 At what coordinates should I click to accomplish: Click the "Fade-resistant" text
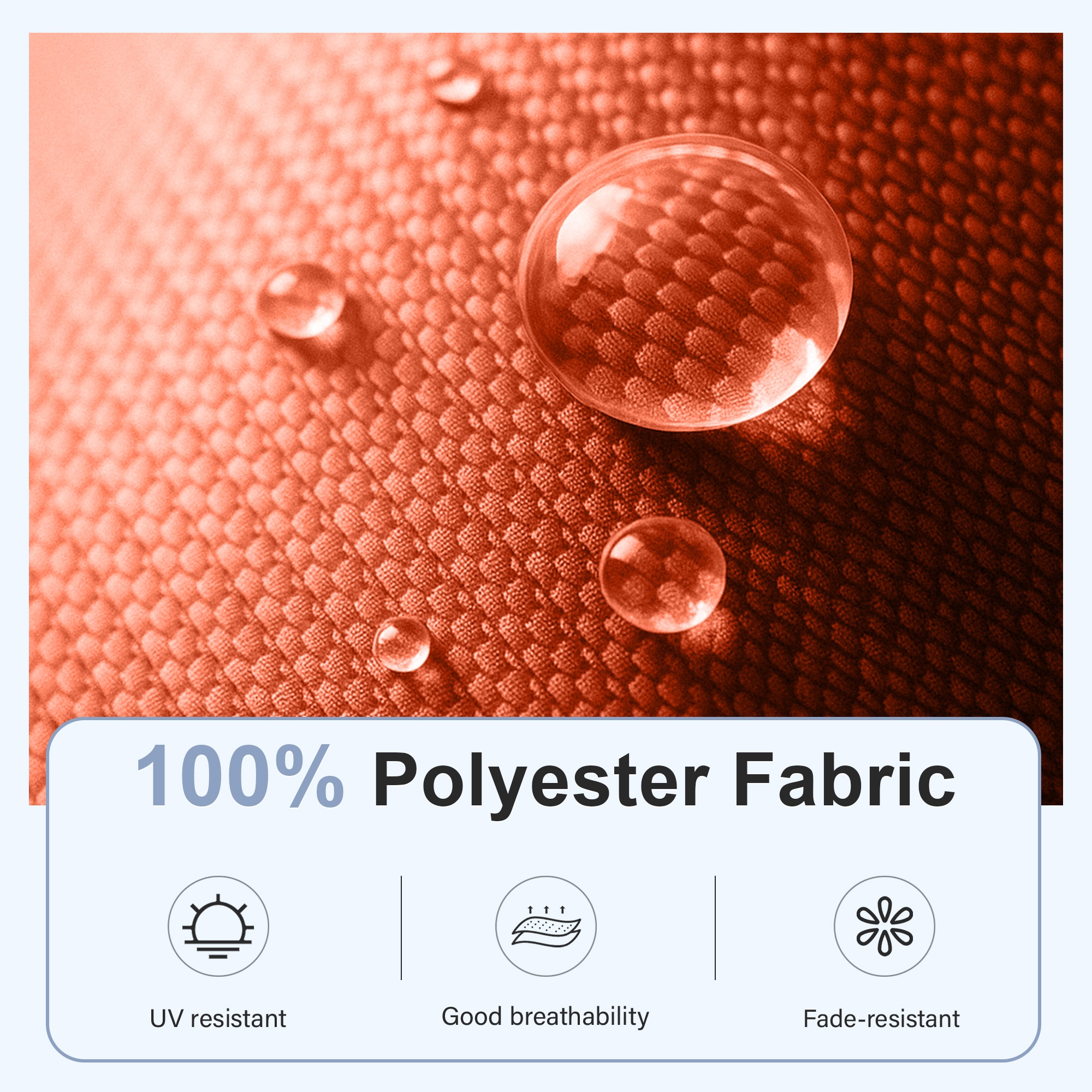(x=881, y=1018)
